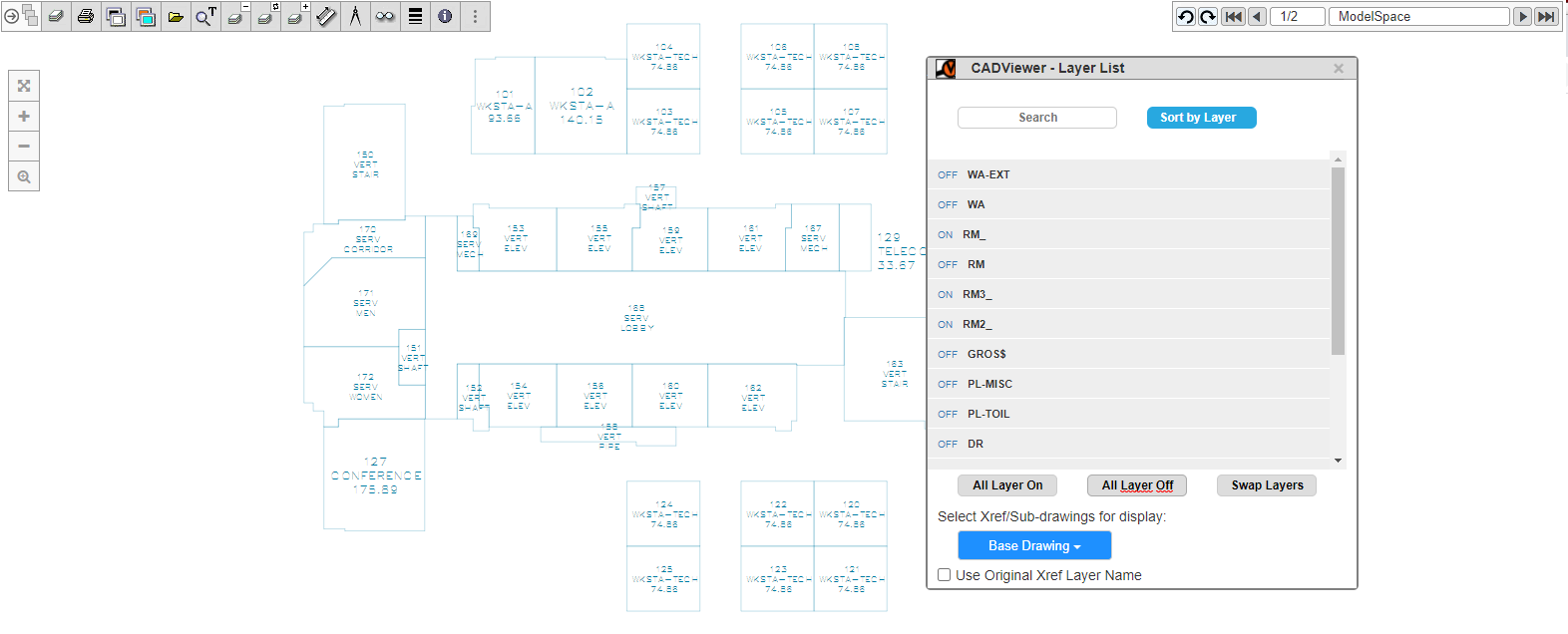Click the blue information icon
Image resolution: width=1568 pixels, height=634 pixels.
pos(445,17)
